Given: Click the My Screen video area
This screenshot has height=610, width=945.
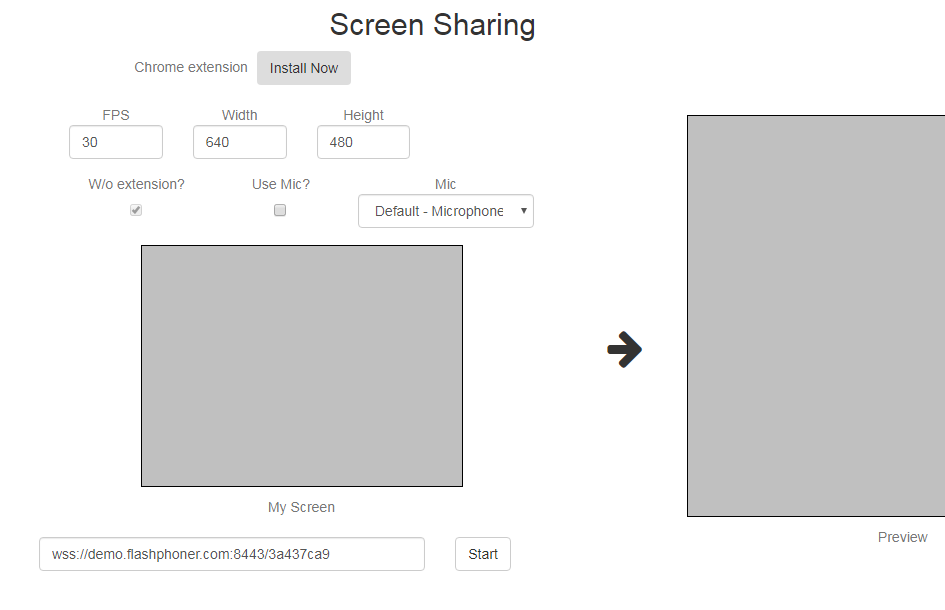Looking at the screenshot, I should tap(301, 366).
